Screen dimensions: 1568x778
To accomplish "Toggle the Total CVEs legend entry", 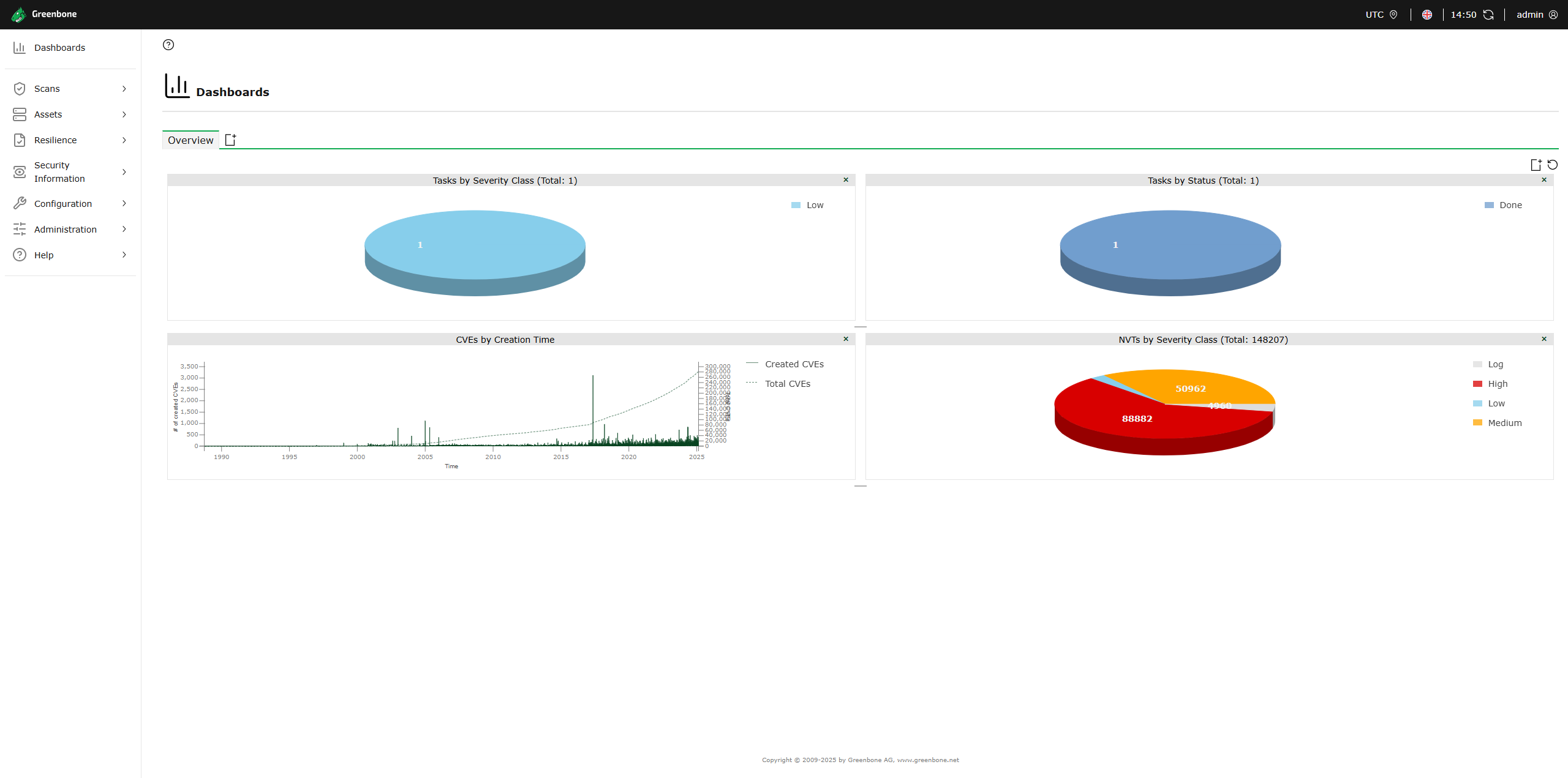I will (x=787, y=384).
